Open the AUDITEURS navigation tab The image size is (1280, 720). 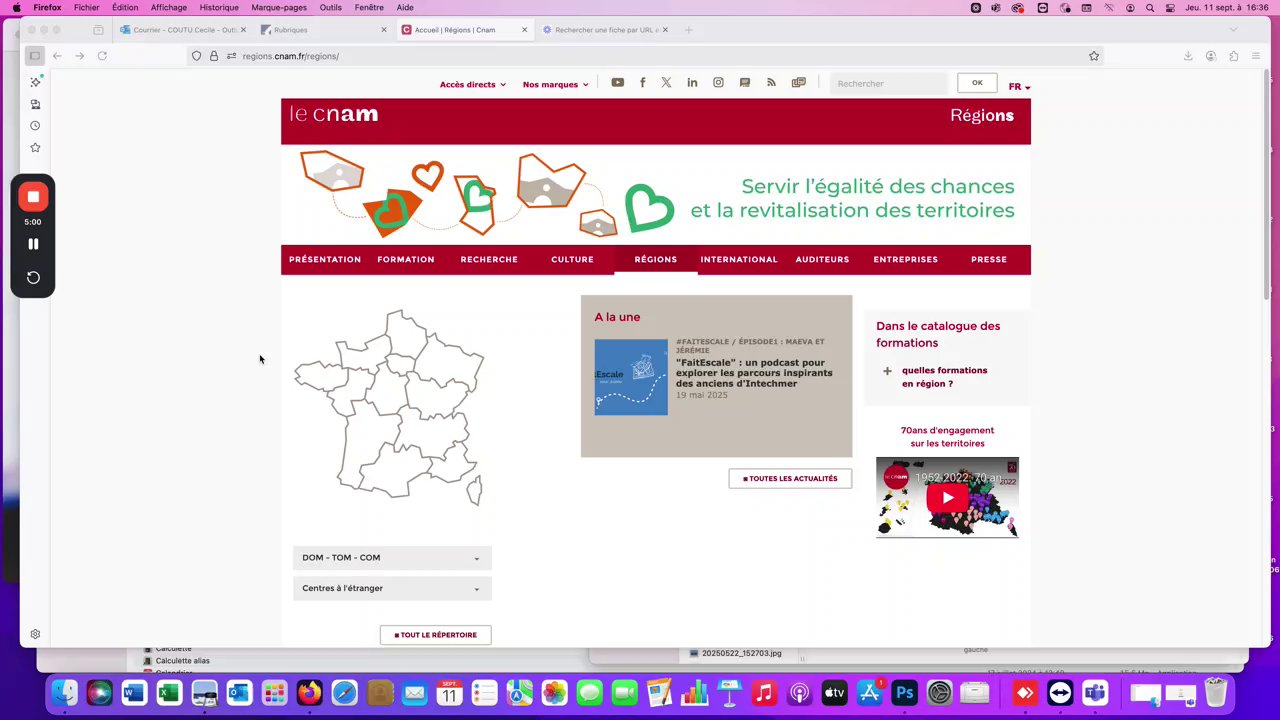point(822,259)
